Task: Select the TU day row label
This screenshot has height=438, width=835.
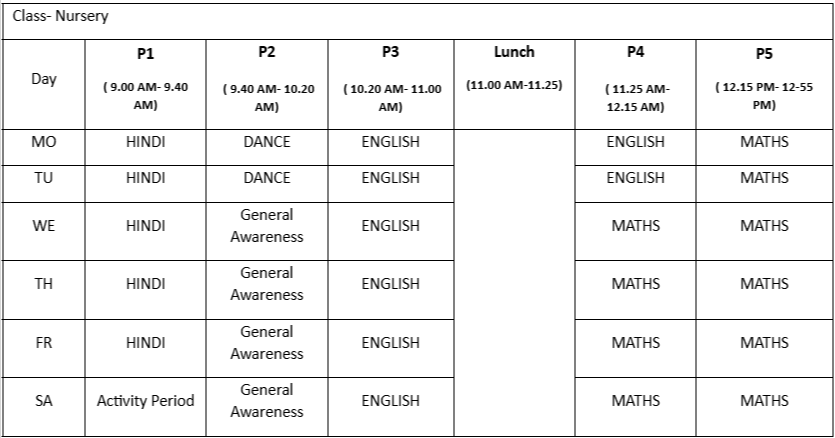Action: click(x=44, y=178)
